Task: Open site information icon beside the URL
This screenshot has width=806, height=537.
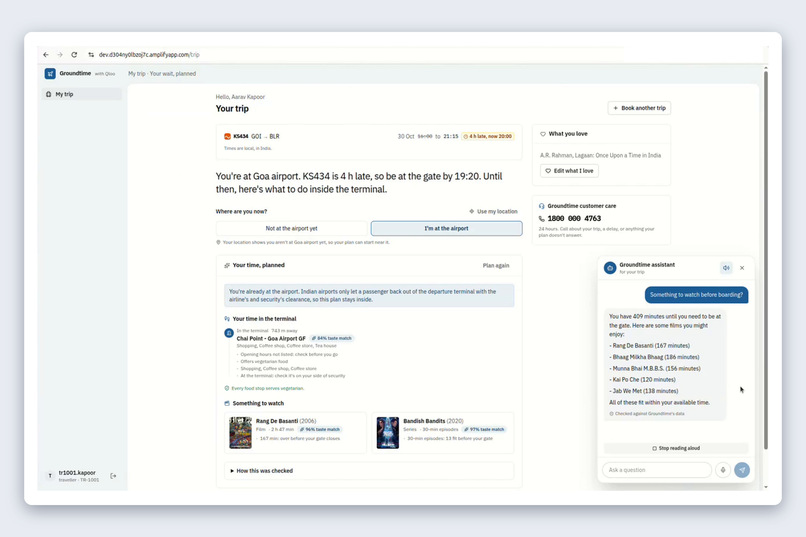Action: tap(91, 54)
